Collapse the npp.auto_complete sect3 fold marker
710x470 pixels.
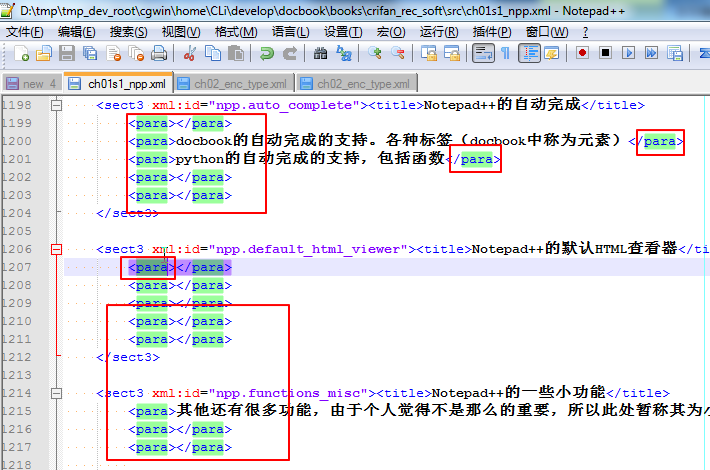pos(56,105)
